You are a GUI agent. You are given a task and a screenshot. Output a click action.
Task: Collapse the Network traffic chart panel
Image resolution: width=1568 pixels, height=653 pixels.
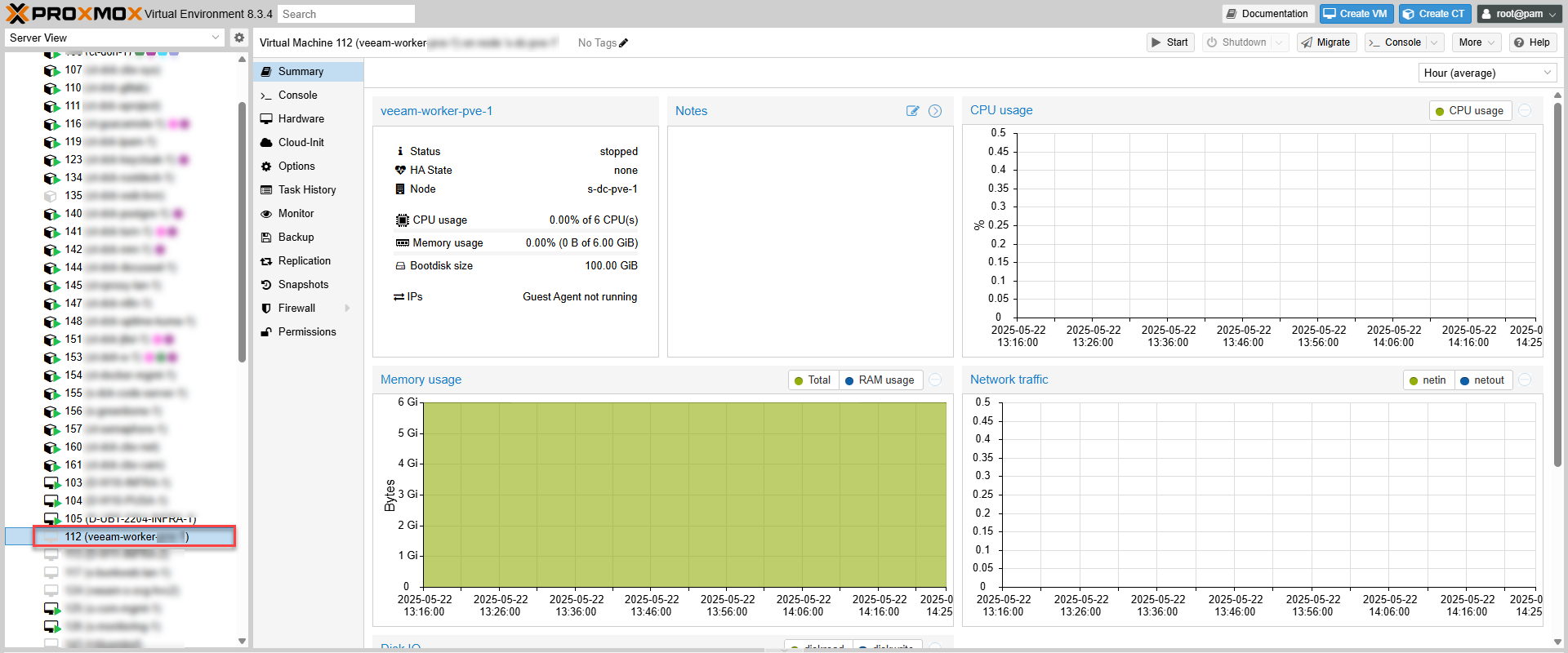click(x=1525, y=380)
